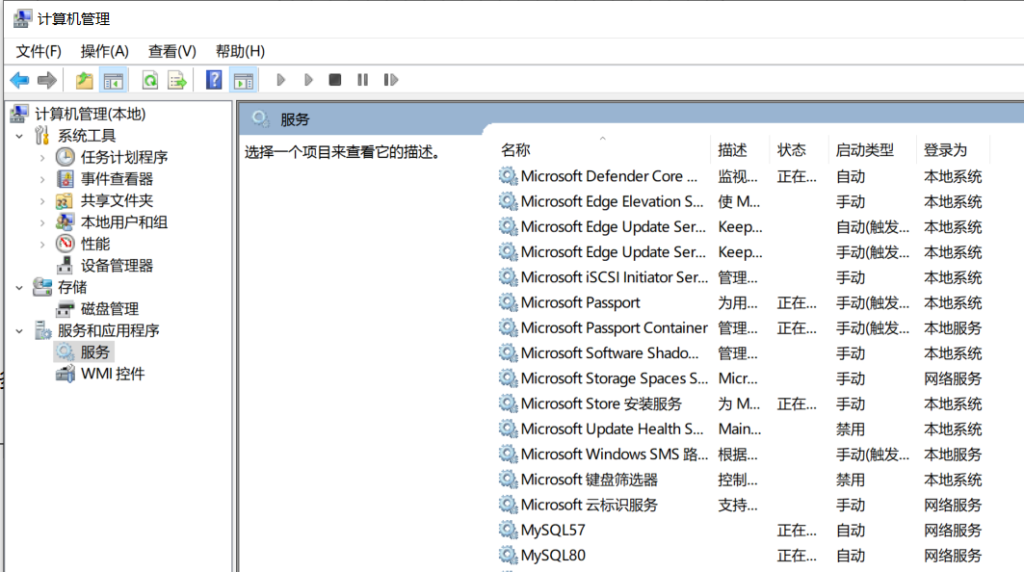Click gear icon of Microsoft Passport Container
1024x572 pixels.
(508, 327)
